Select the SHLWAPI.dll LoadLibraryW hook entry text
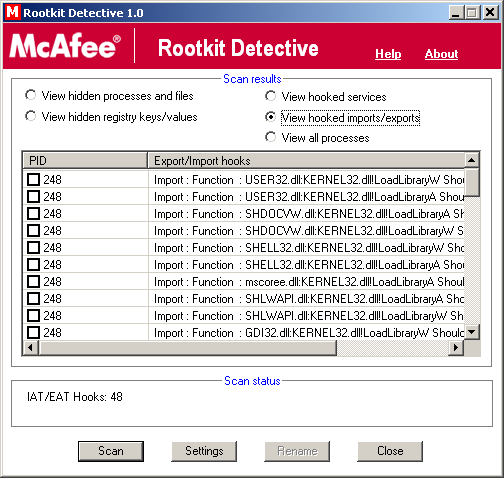504x478 pixels. pyautogui.click(x=309, y=316)
